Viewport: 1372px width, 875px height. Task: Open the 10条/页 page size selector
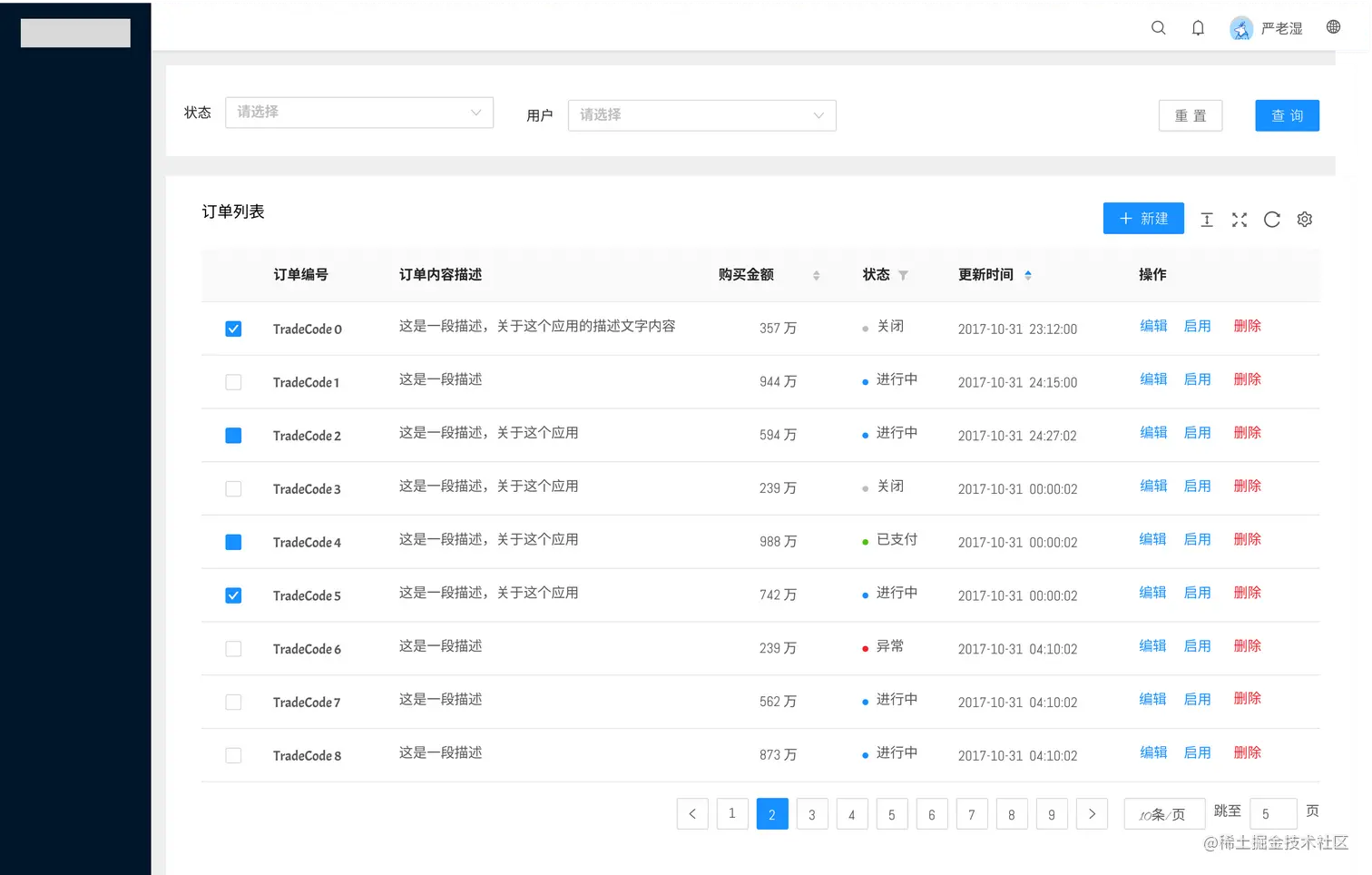pyautogui.click(x=1163, y=814)
